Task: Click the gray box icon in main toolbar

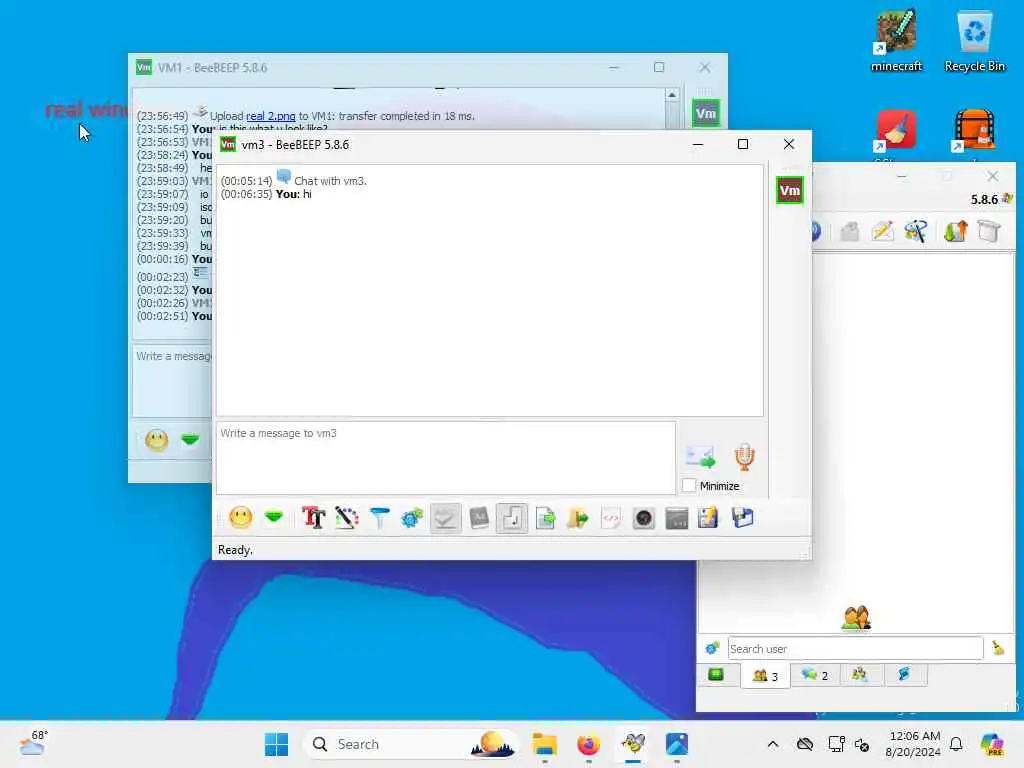Action: tap(849, 231)
